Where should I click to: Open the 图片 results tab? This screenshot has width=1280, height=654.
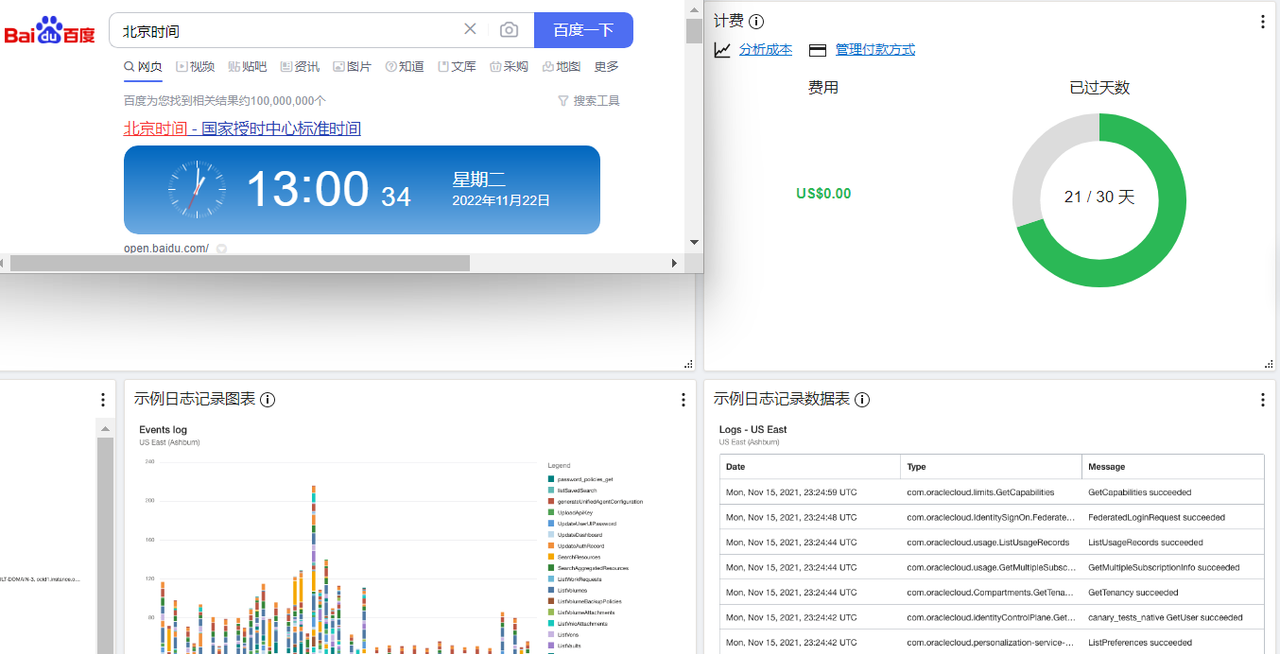point(352,67)
